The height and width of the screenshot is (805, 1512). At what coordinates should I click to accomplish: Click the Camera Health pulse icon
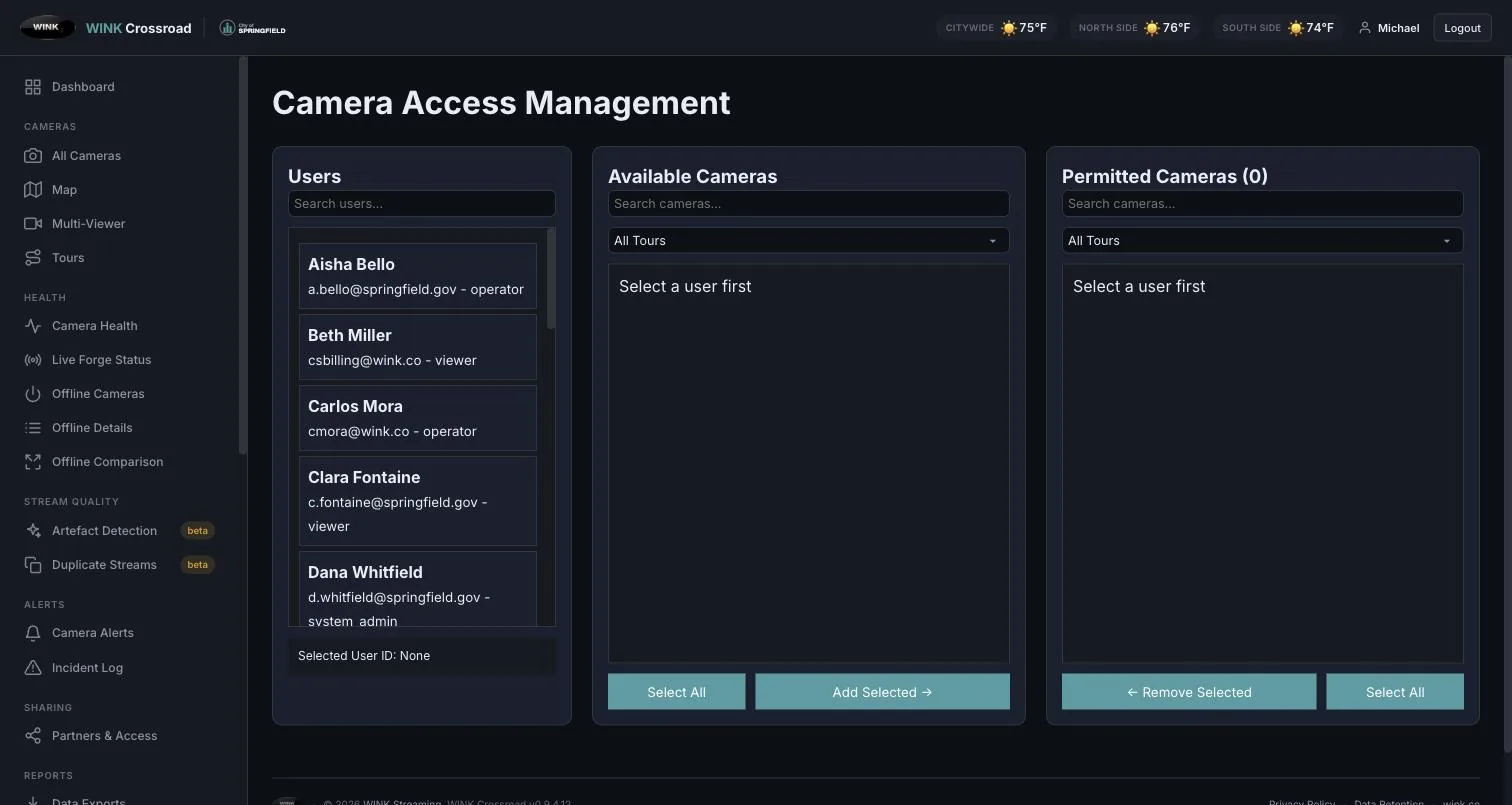[33, 326]
